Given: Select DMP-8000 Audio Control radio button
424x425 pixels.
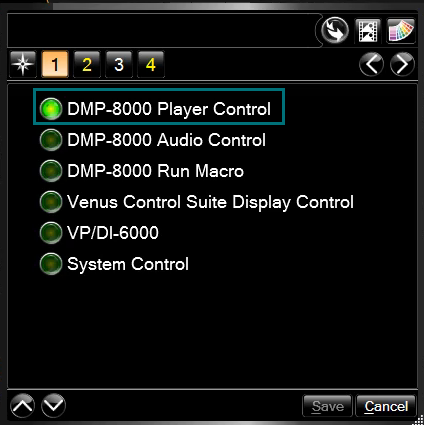Looking at the screenshot, I should (x=51, y=140).
